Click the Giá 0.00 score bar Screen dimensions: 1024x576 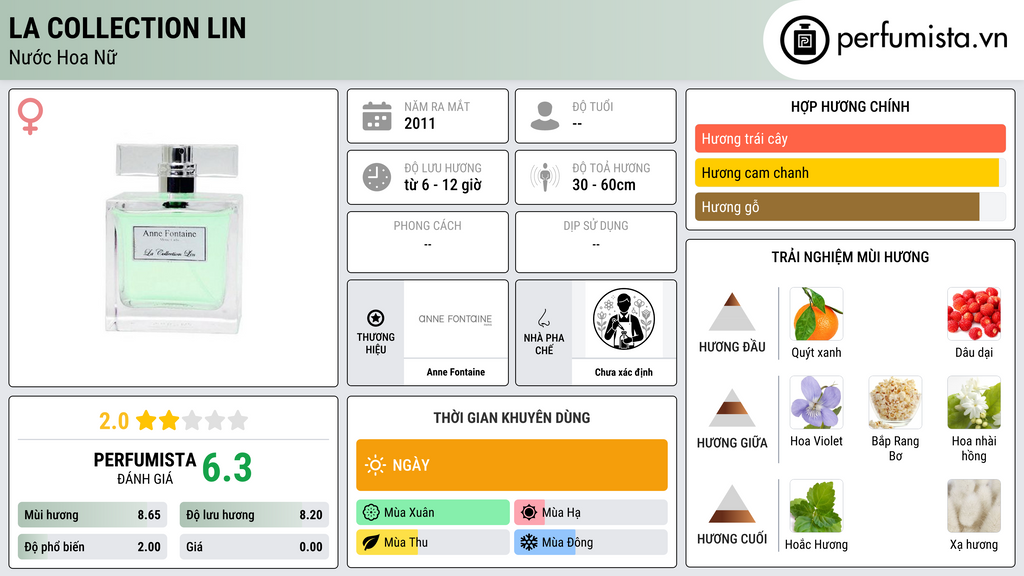(x=254, y=547)
